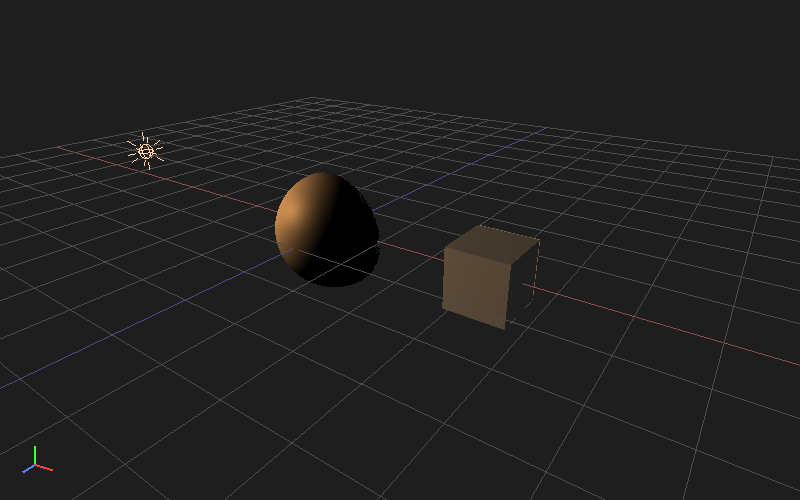Select the brown cube object
Viewport: 800px width, 500px height.
[x=490, y=277]
